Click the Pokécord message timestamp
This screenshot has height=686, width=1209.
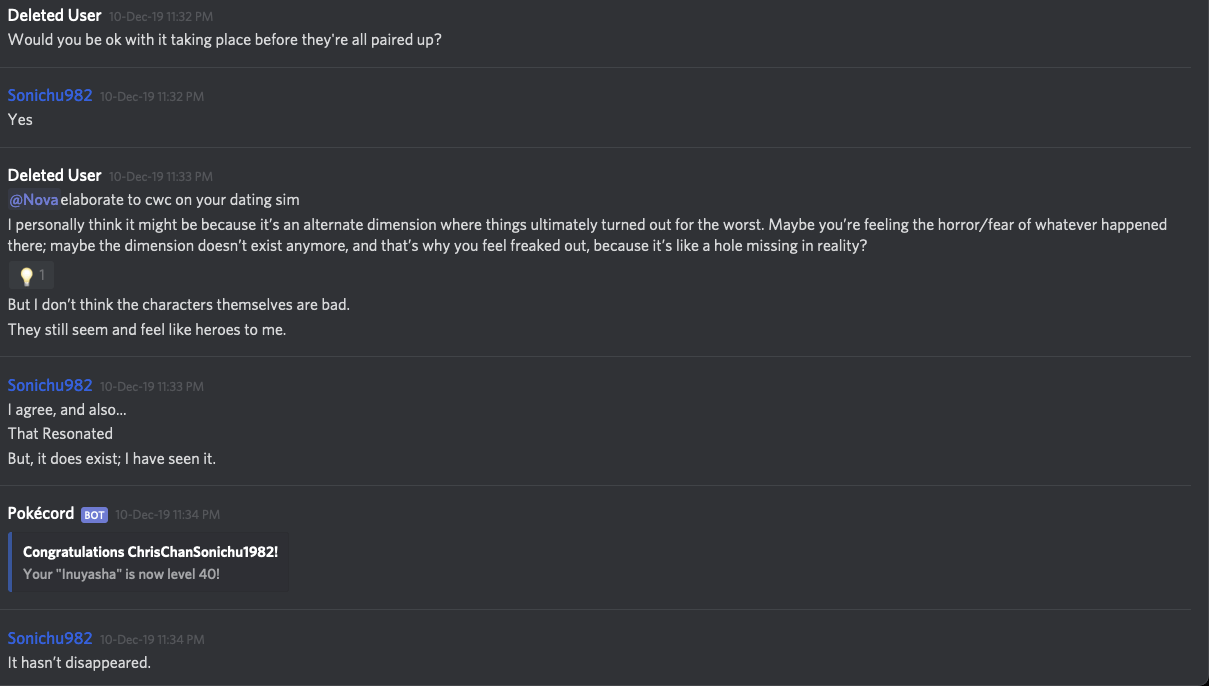click(167, 515)
